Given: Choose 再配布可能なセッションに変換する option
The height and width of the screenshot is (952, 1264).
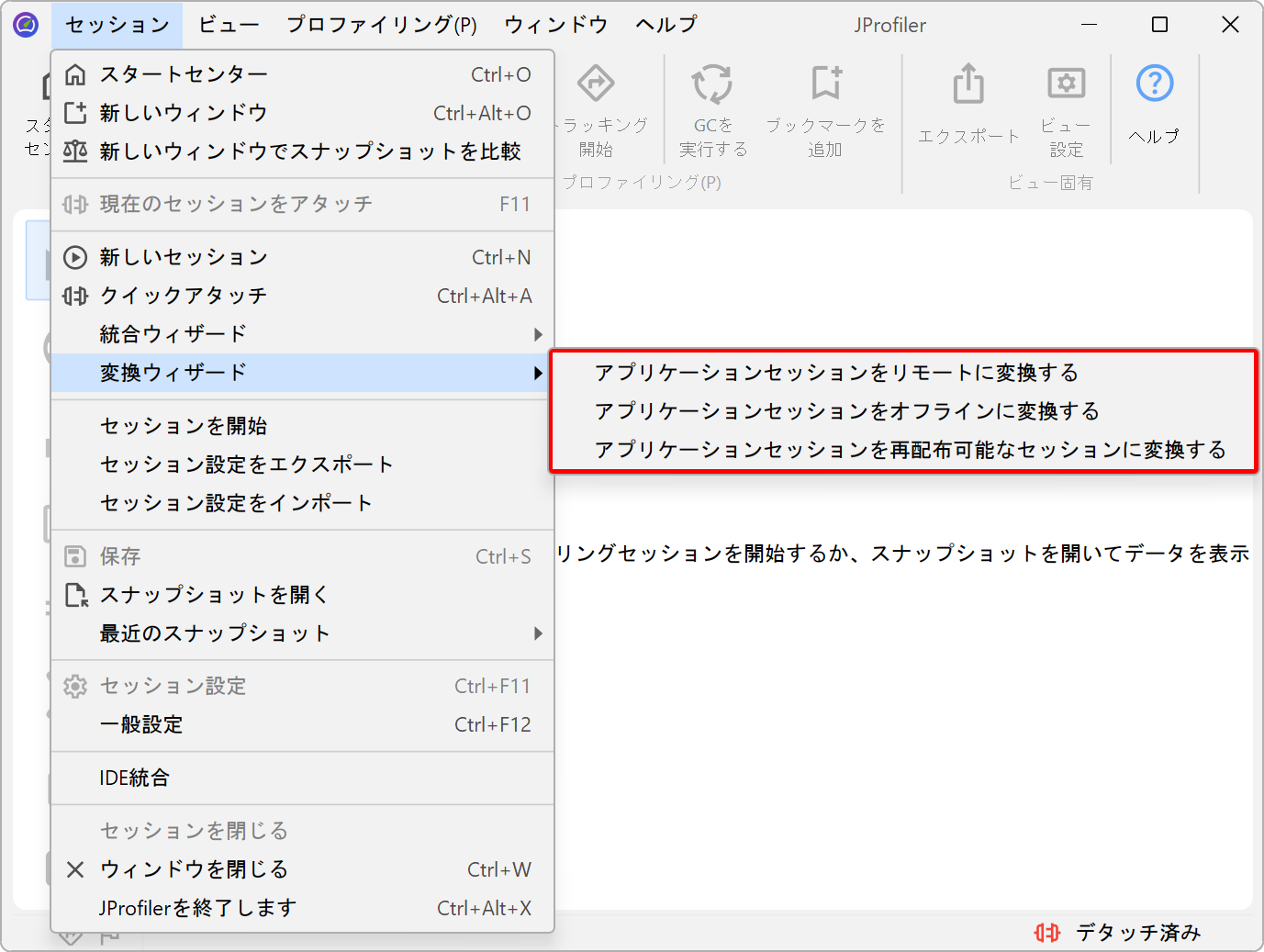Looking at the screenshot, I should click(910, 450).
